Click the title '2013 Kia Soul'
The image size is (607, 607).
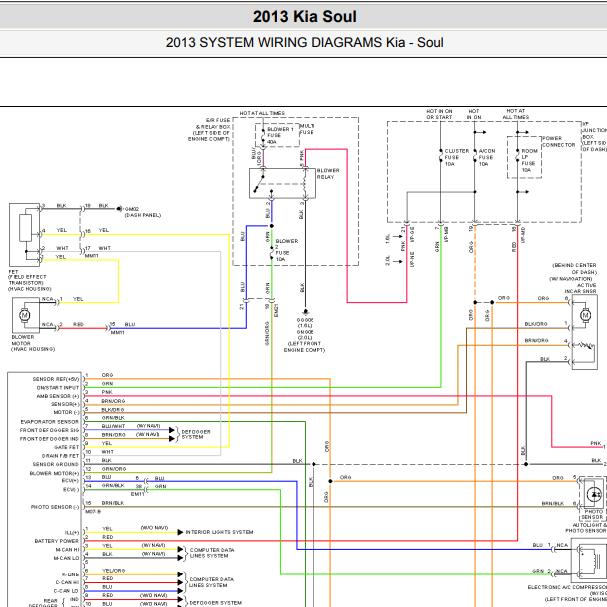[305, 16]
